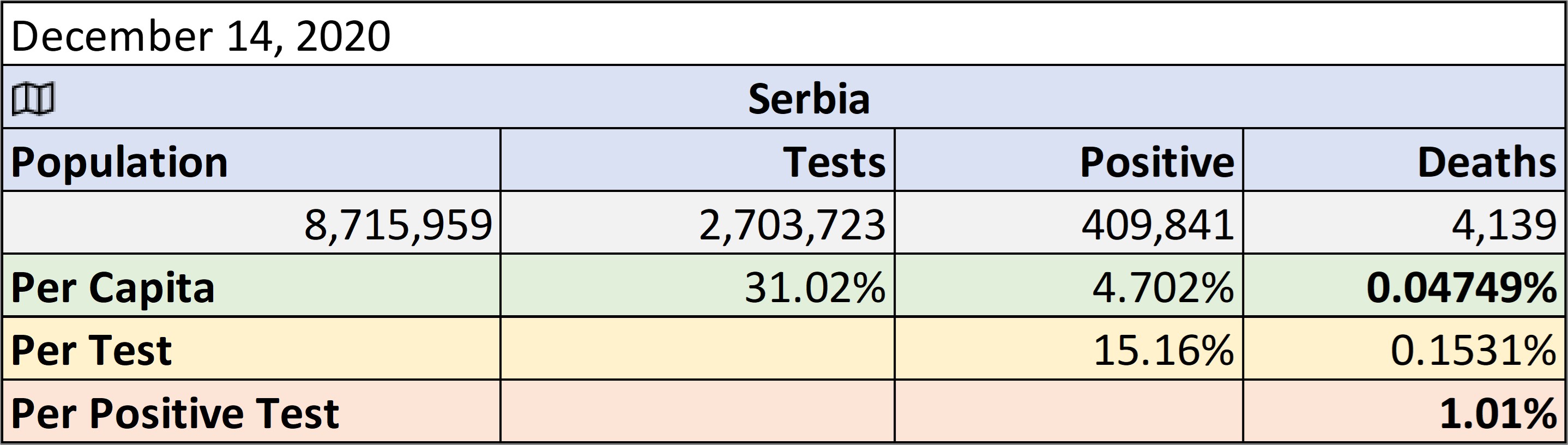The image size is (1568, 445).
Task: Click the Deaths column header
Action: click(x=1404, y=160)
